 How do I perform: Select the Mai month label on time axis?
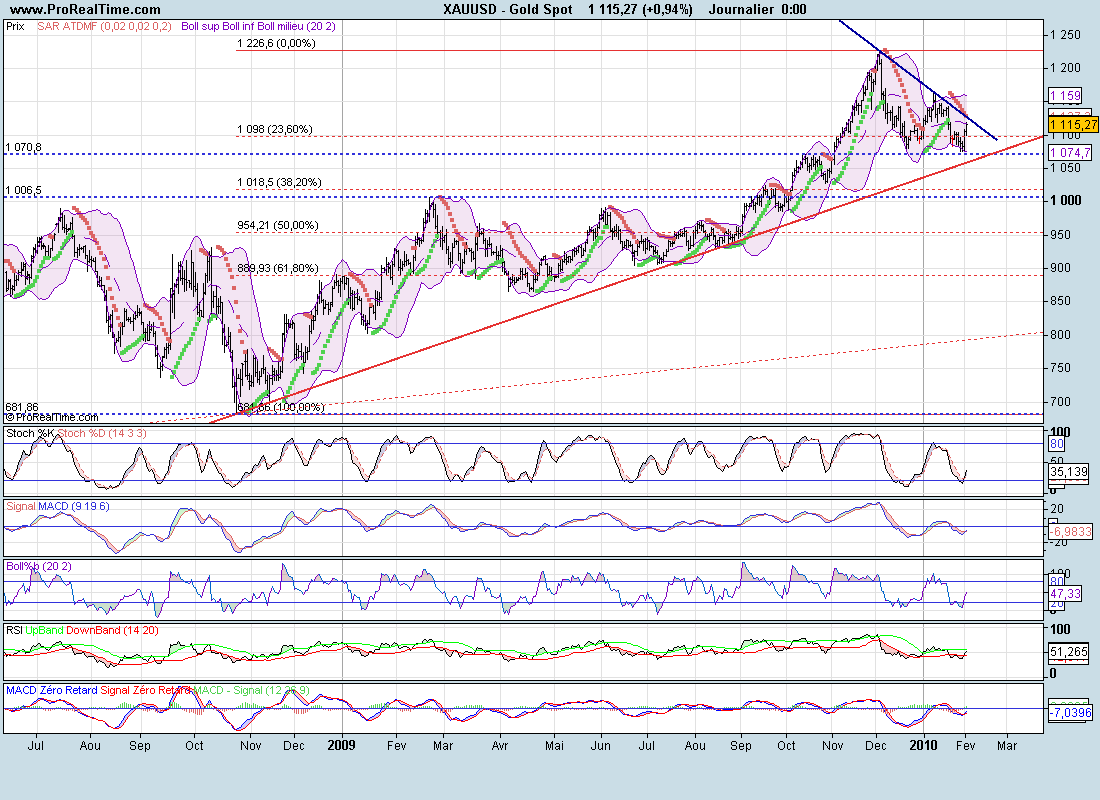click(554, 745)
